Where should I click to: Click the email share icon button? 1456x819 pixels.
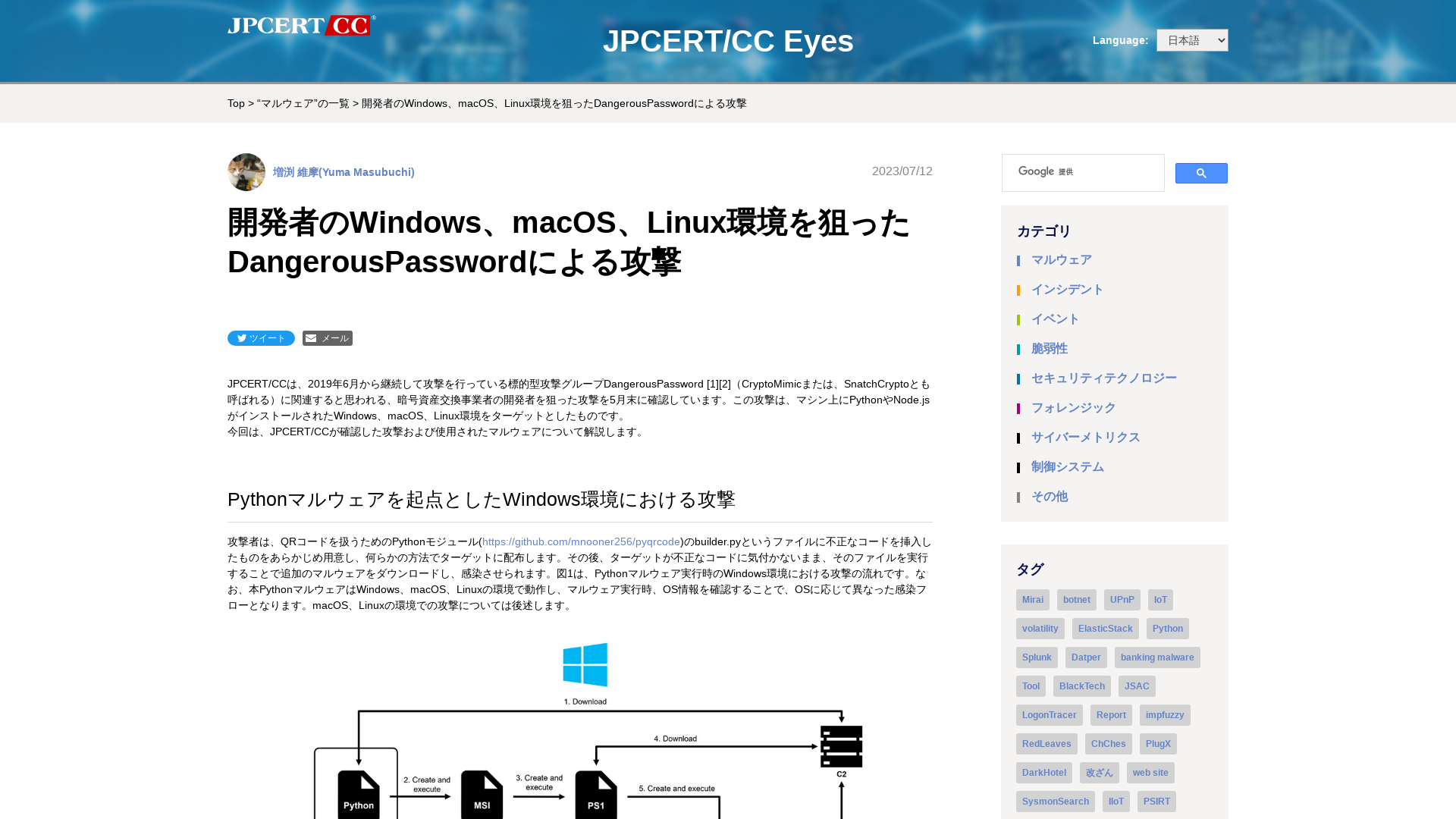click(x=327, y=337)
